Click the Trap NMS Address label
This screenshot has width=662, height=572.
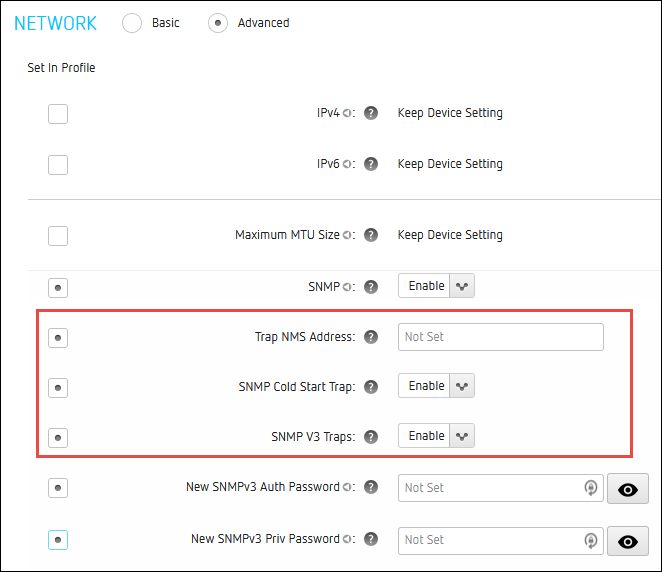pos(305,337)
